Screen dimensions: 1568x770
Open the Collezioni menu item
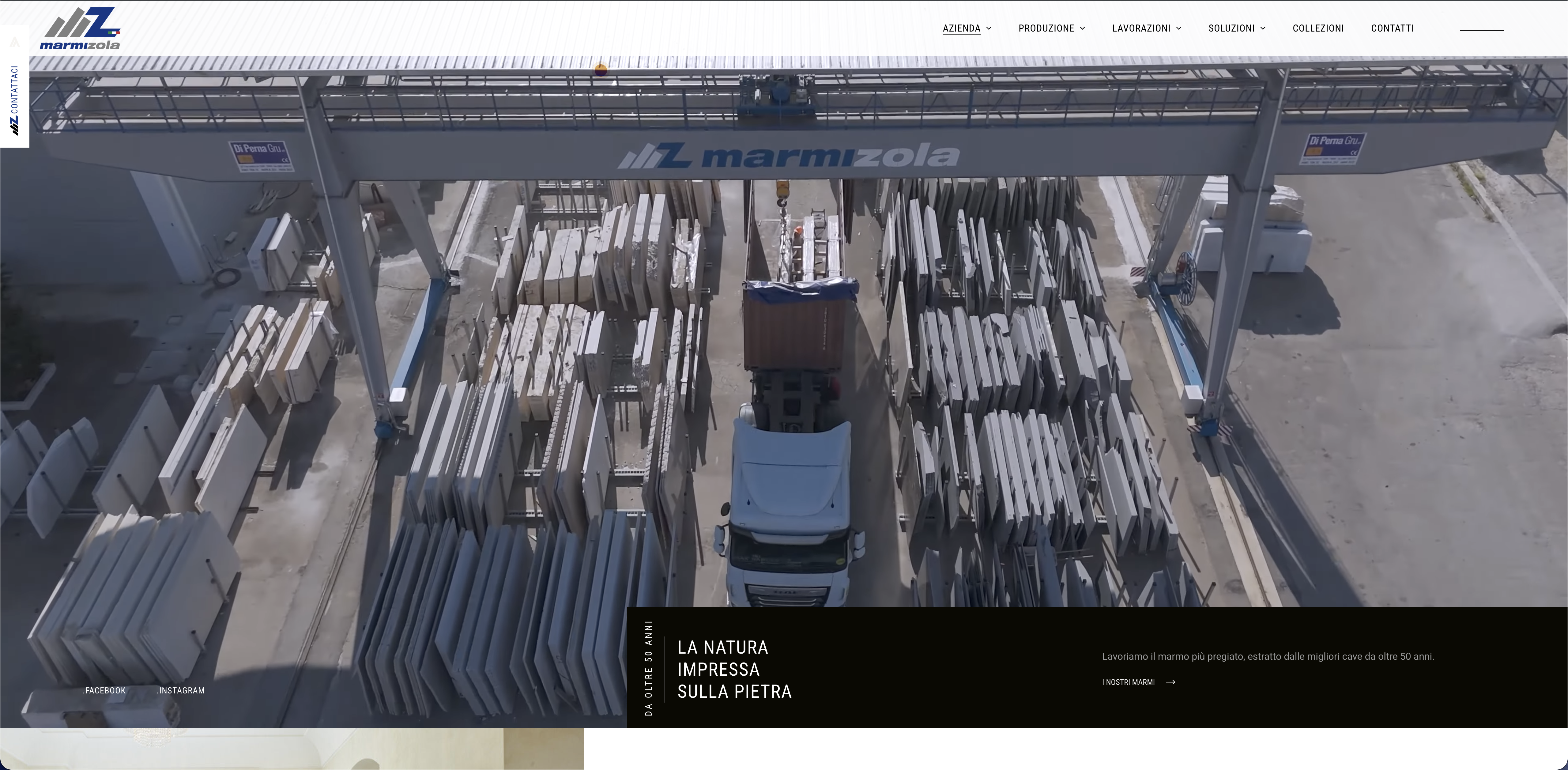1318,28
